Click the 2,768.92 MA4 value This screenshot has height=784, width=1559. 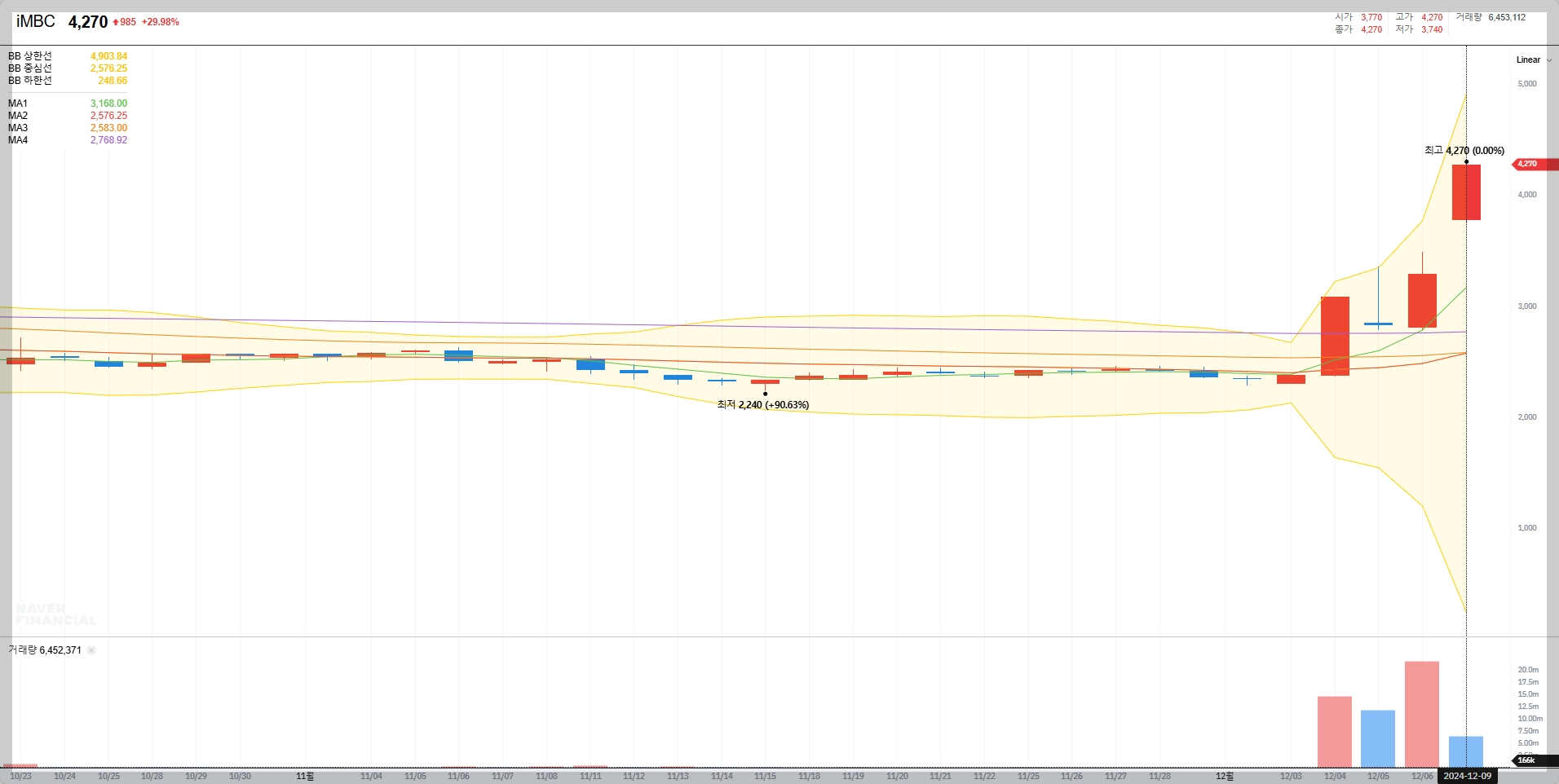click(108, 140)
